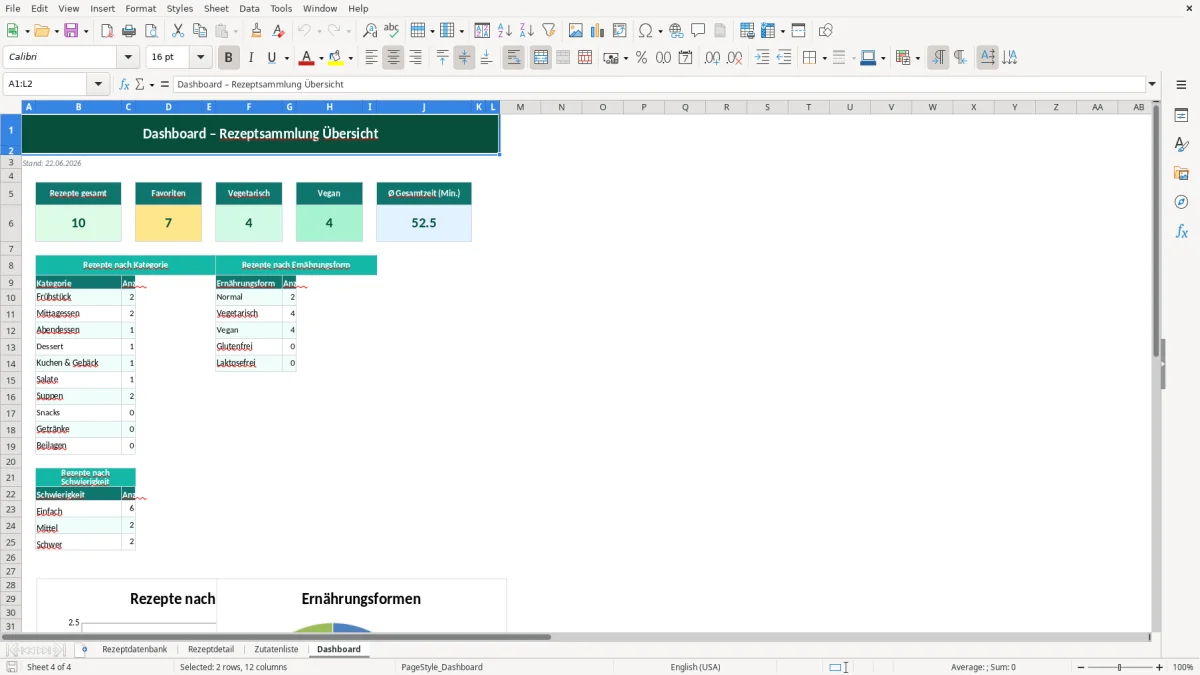Sort ascending icon
1200x675 pixels.
(504, 31)
